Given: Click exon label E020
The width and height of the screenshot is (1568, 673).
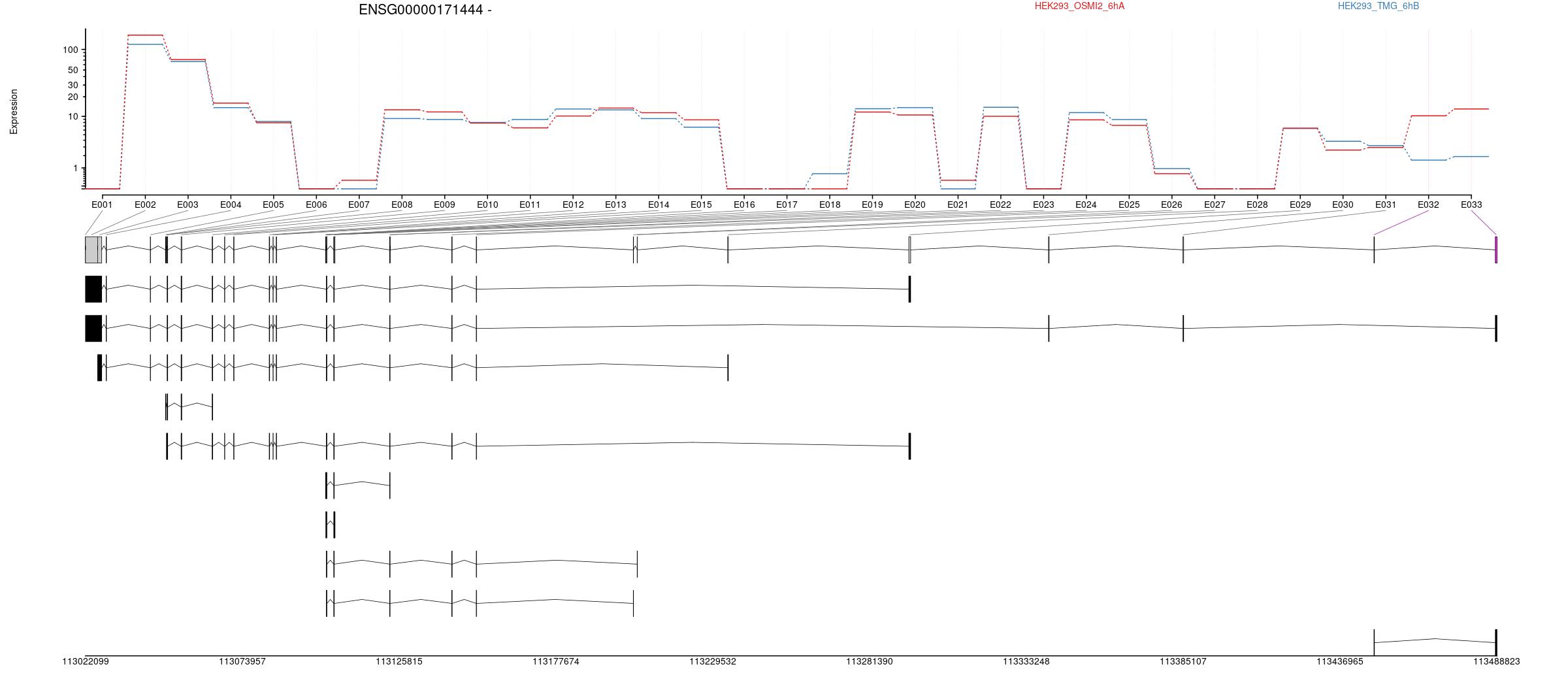Looking at the screenshot, I should [x=915, y=205].
